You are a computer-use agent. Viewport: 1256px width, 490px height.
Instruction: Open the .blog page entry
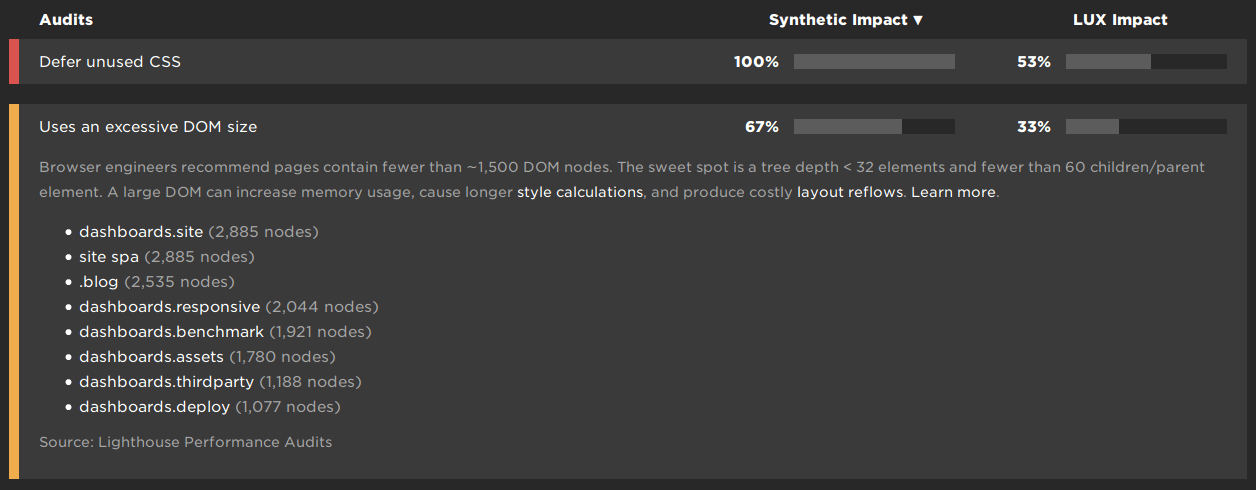tap(99, 282)
